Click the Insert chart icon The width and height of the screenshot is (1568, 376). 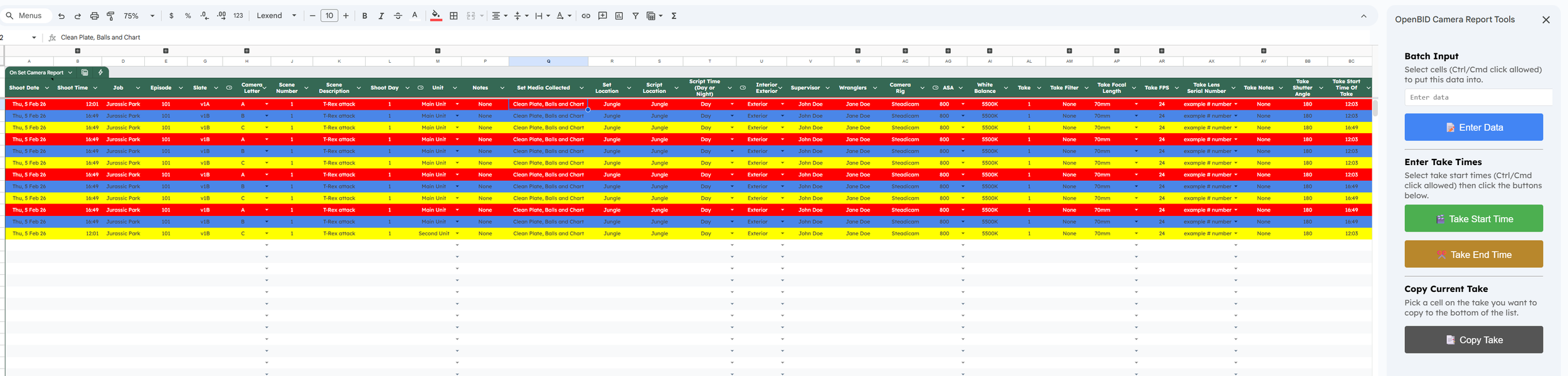(619, 16)
